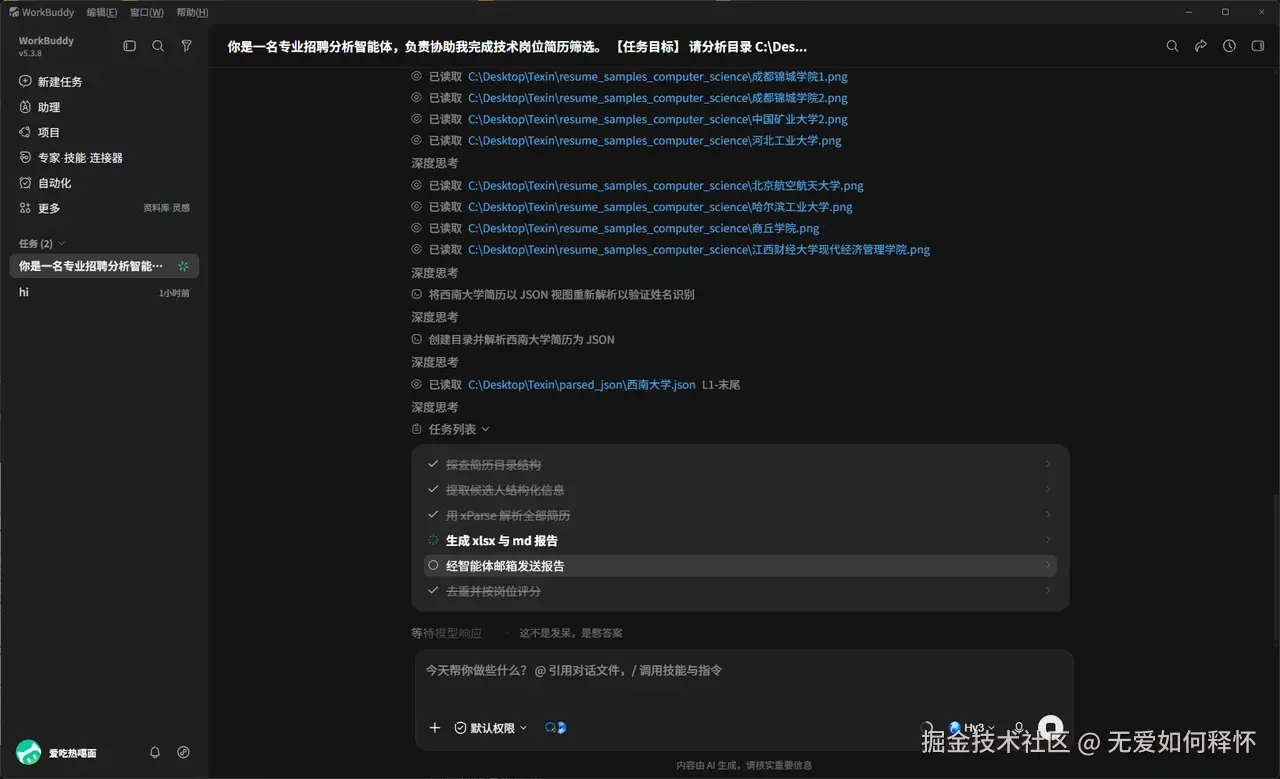Open notifications bell icon
1280x779 pixels.
(155, 752)
